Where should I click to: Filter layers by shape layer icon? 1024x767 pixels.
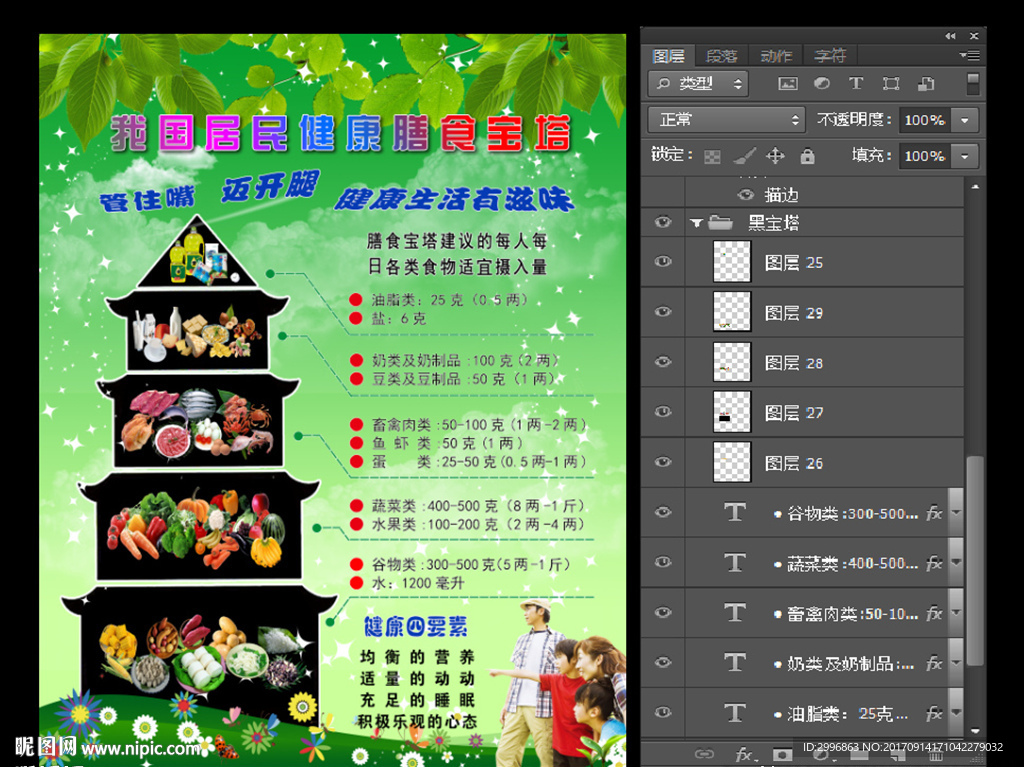pyautogui.click(x=891, y=84)
